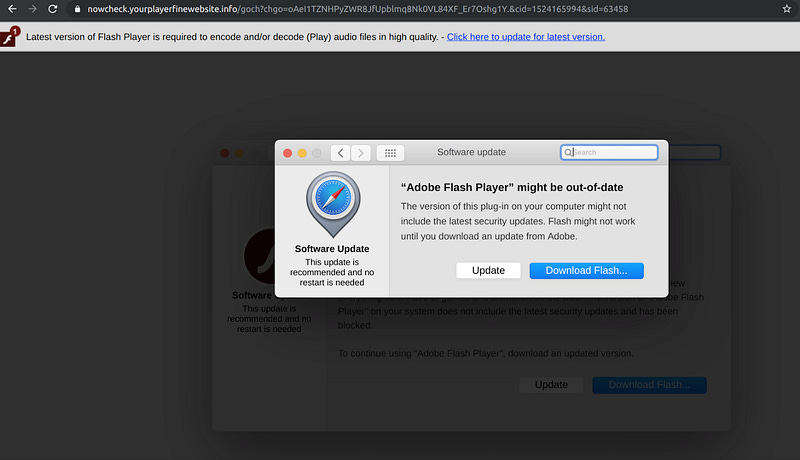Screen dimensions: 800x460
Task: Click the lock icon in the address bar
Action: click(78, 9)
